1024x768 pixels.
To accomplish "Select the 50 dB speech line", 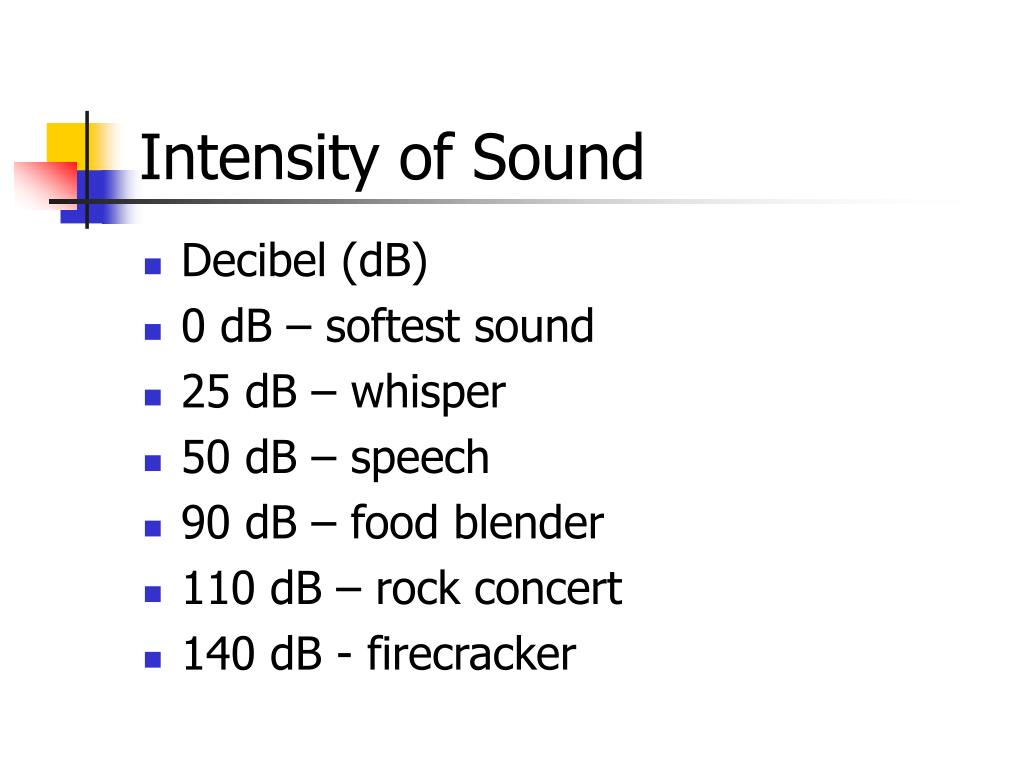I will tap(335, 458).
